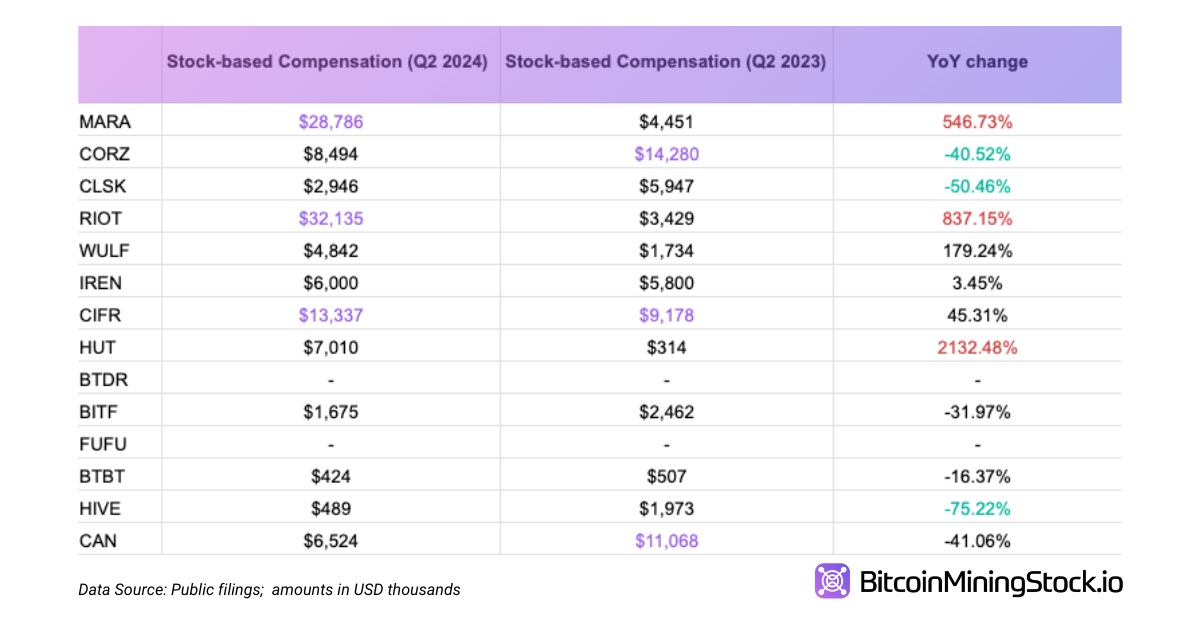Screen dimensions: 1200x628
Task: Select the WULF ticker label
Action: 104,251
